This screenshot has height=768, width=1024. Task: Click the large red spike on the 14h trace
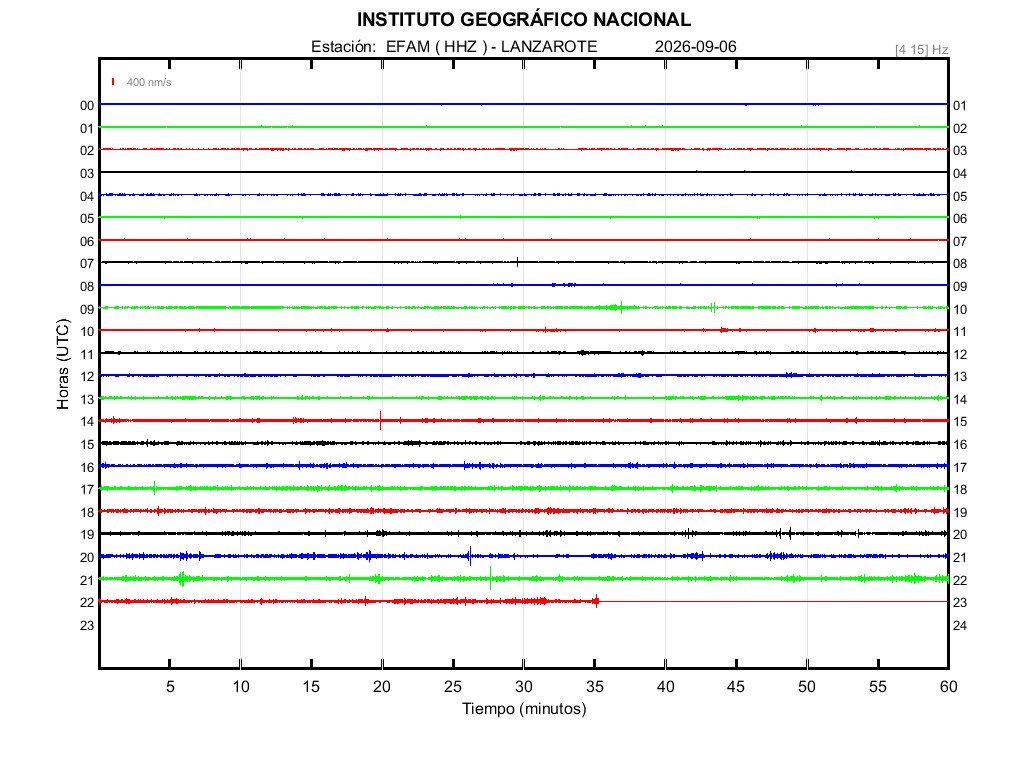(381, 421)
